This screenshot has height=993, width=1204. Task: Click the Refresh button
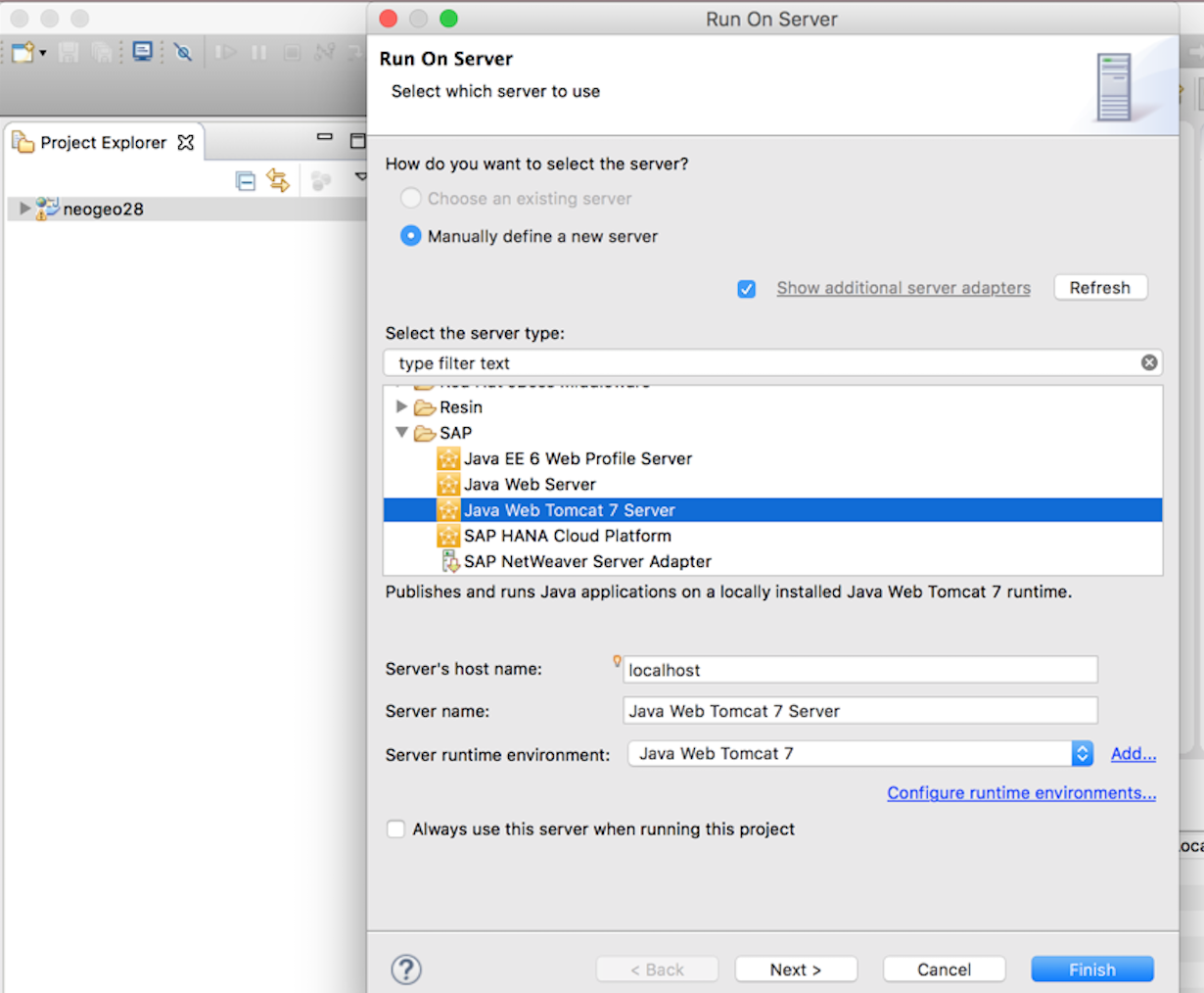point(1100,288)
